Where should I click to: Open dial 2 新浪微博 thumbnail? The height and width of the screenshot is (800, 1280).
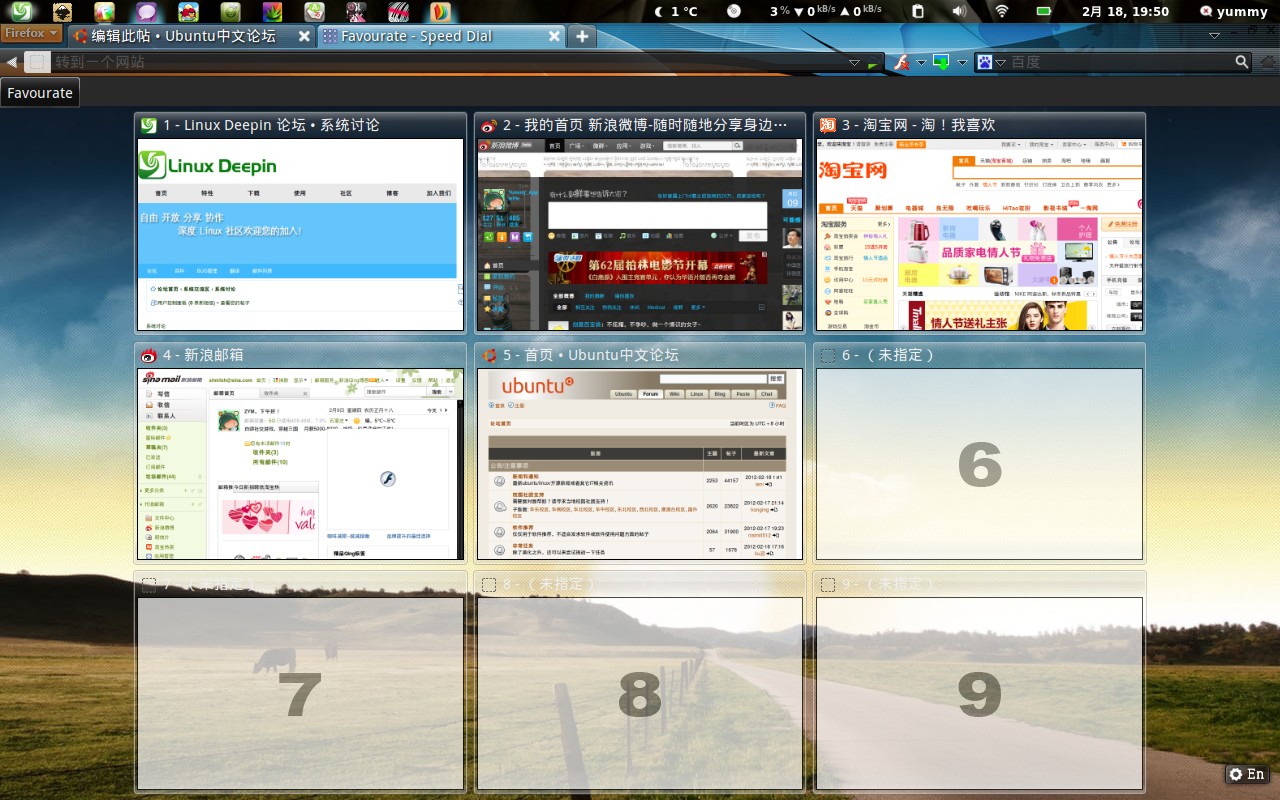click(x=640, y=235)
